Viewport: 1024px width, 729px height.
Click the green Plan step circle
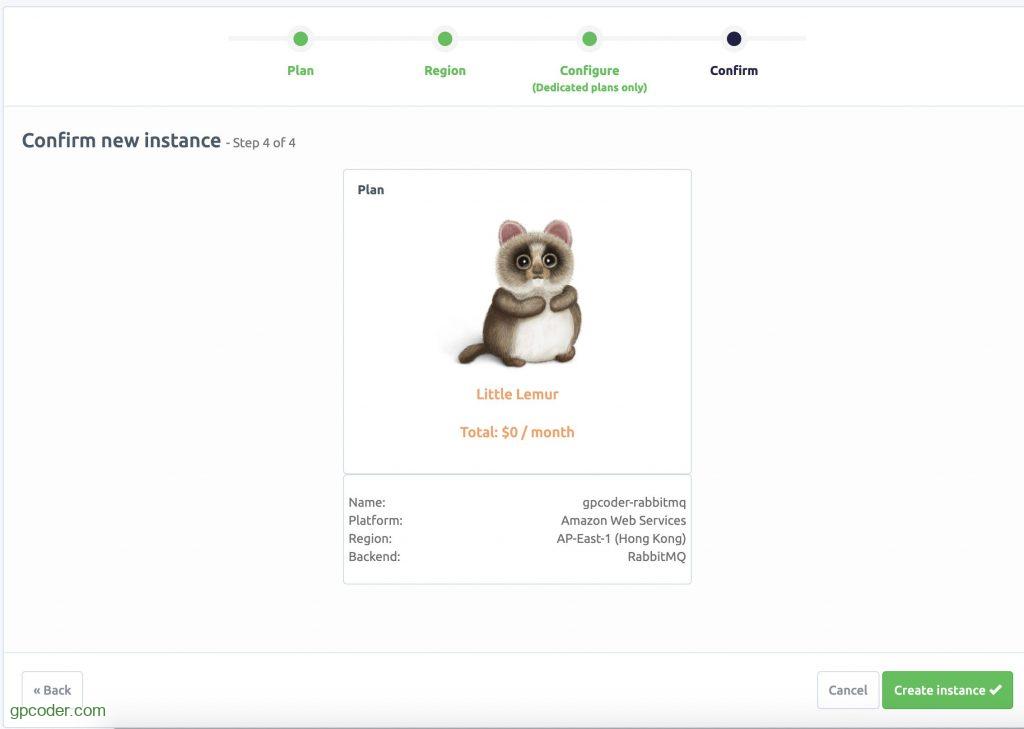point(300,39)
